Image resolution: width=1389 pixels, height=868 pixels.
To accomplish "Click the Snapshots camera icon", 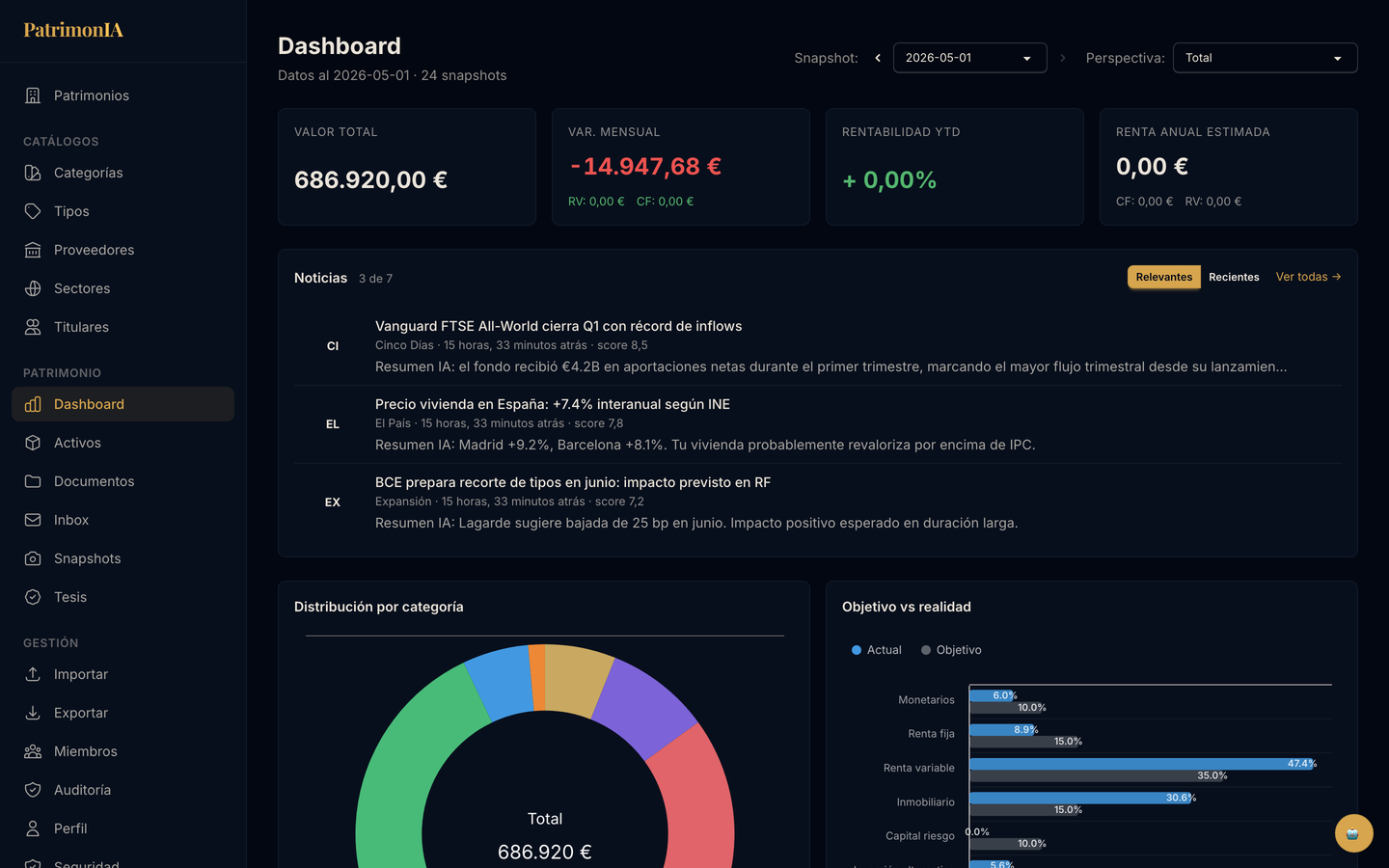I will click(x=33, y=558).
